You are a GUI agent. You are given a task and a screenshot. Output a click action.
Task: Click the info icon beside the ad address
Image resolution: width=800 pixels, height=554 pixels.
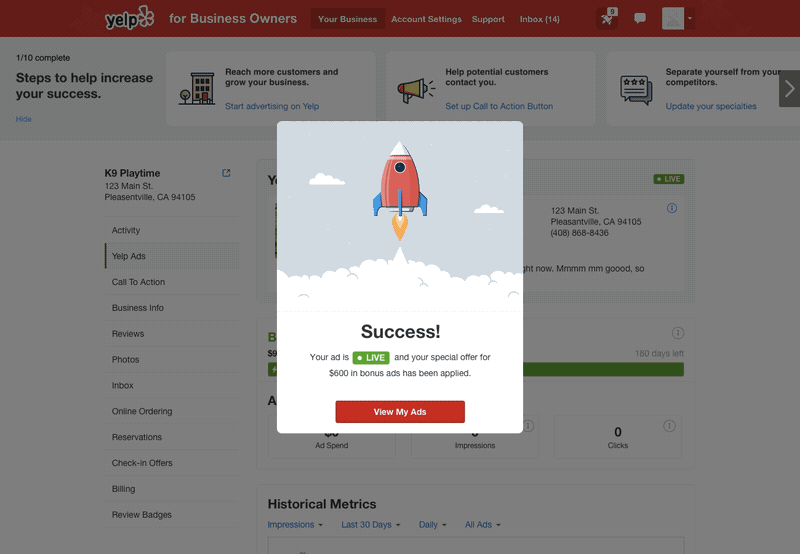(672, 208)
